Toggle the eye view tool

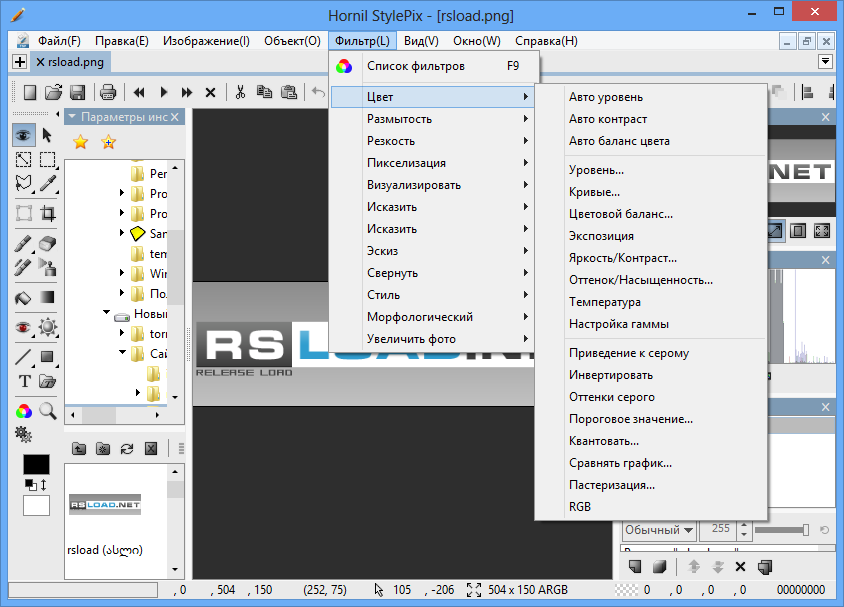coord(24,134)
